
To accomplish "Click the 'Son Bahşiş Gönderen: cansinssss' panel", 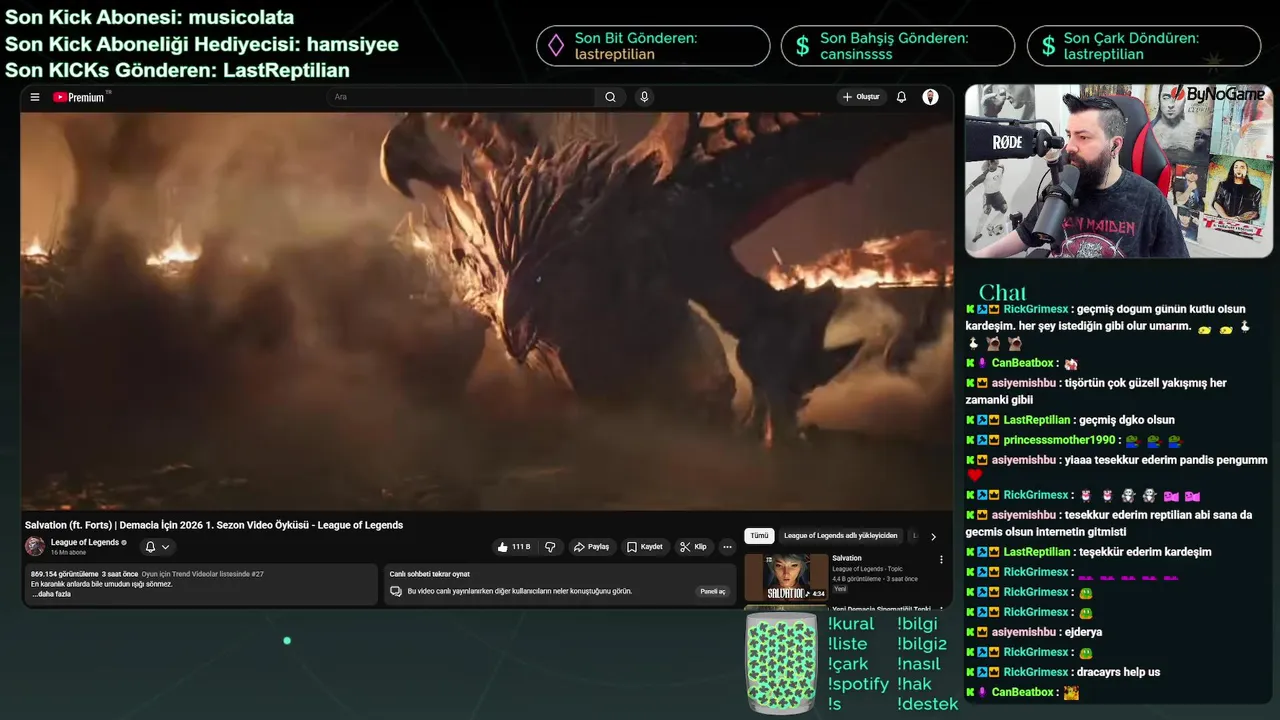I will pyautogui.click(x=898, y=46).
